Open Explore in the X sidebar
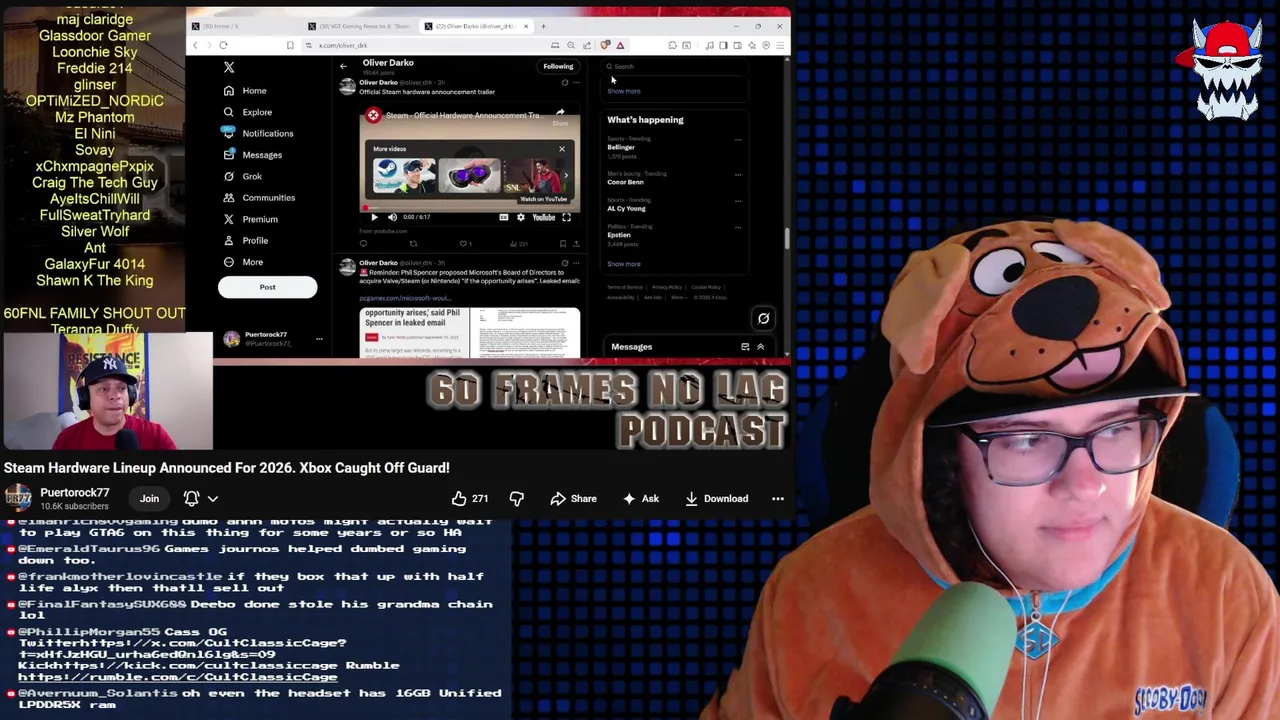 tap(247, 112)
